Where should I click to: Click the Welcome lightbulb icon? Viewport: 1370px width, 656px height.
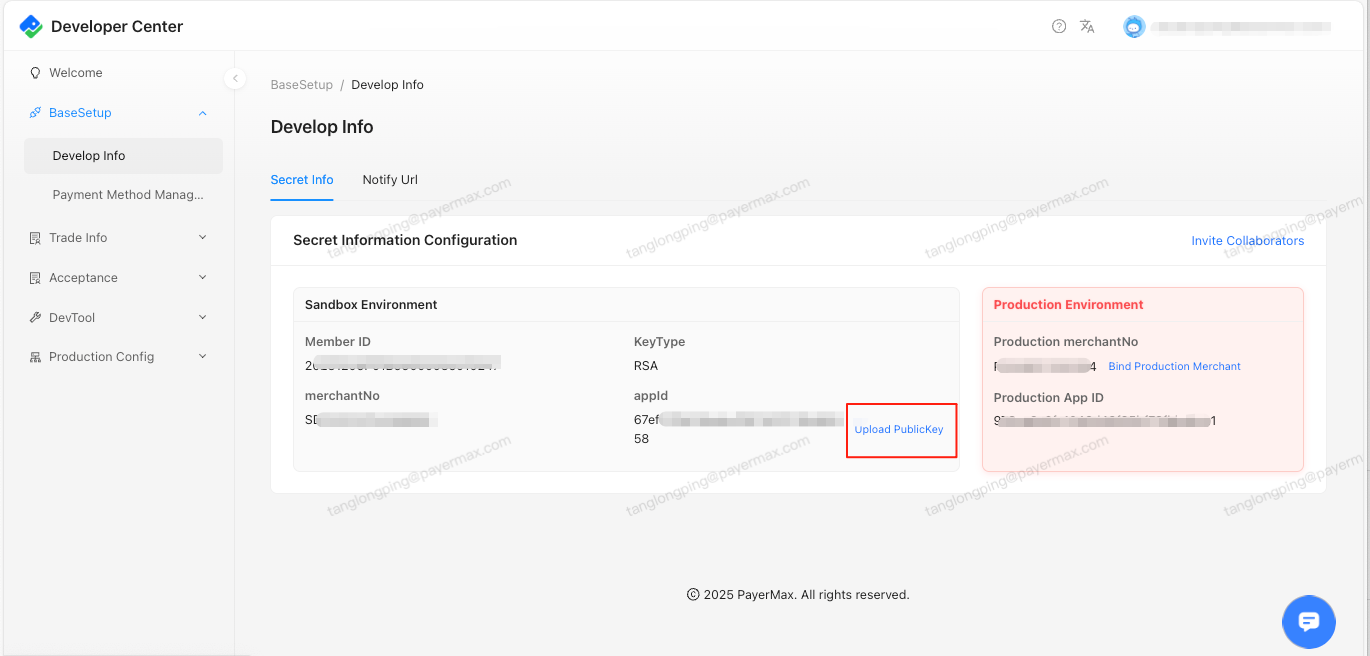pos(36,73)
